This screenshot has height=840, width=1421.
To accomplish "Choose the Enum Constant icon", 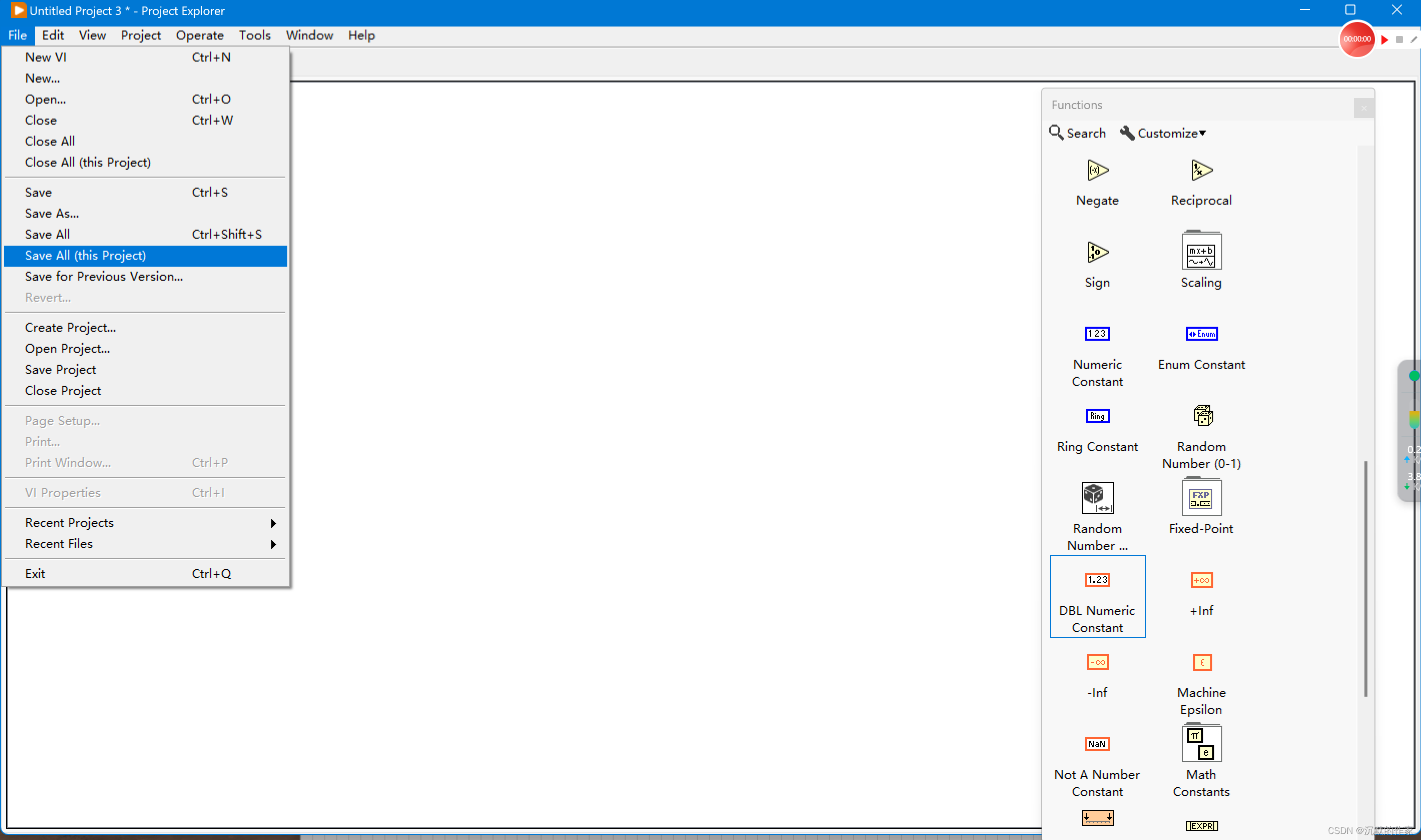I will [x=1201, y=333].
